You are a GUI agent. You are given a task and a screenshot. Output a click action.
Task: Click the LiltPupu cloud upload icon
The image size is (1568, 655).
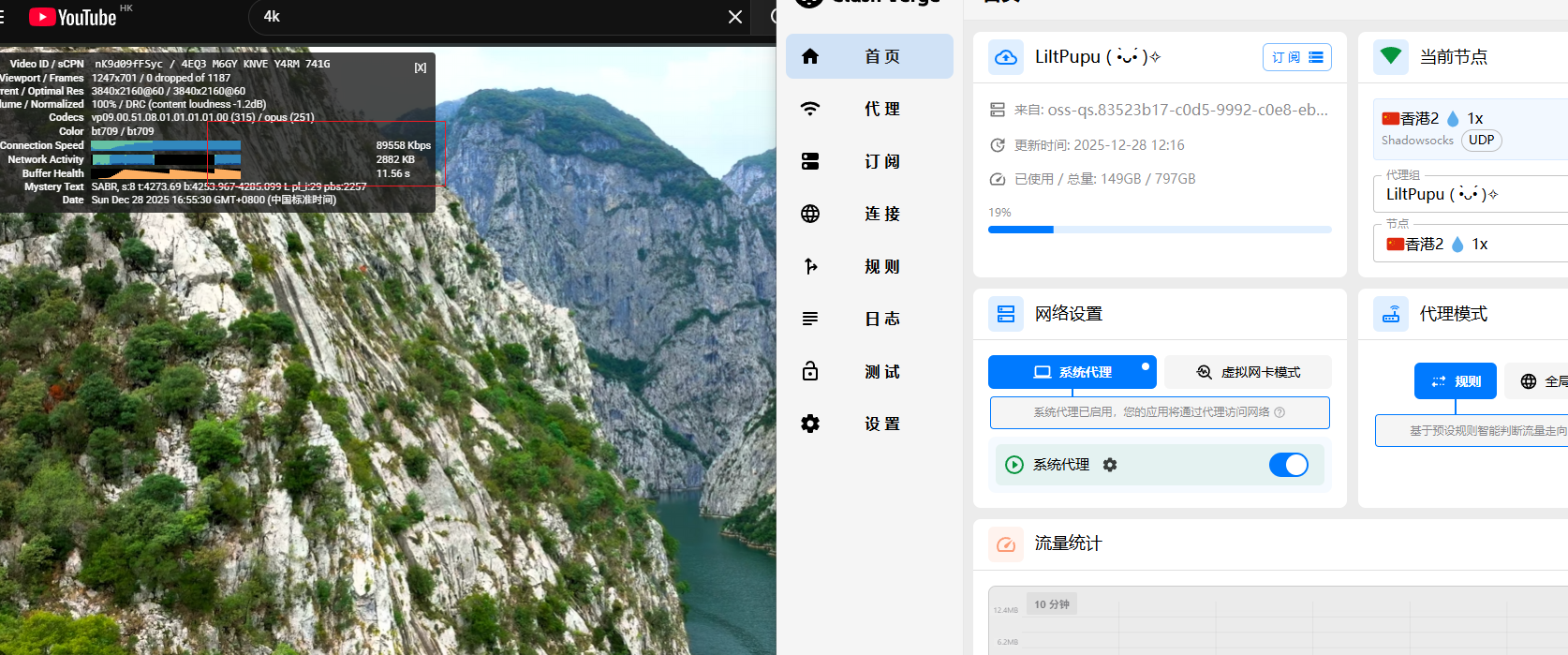(x=1006, y=57)
